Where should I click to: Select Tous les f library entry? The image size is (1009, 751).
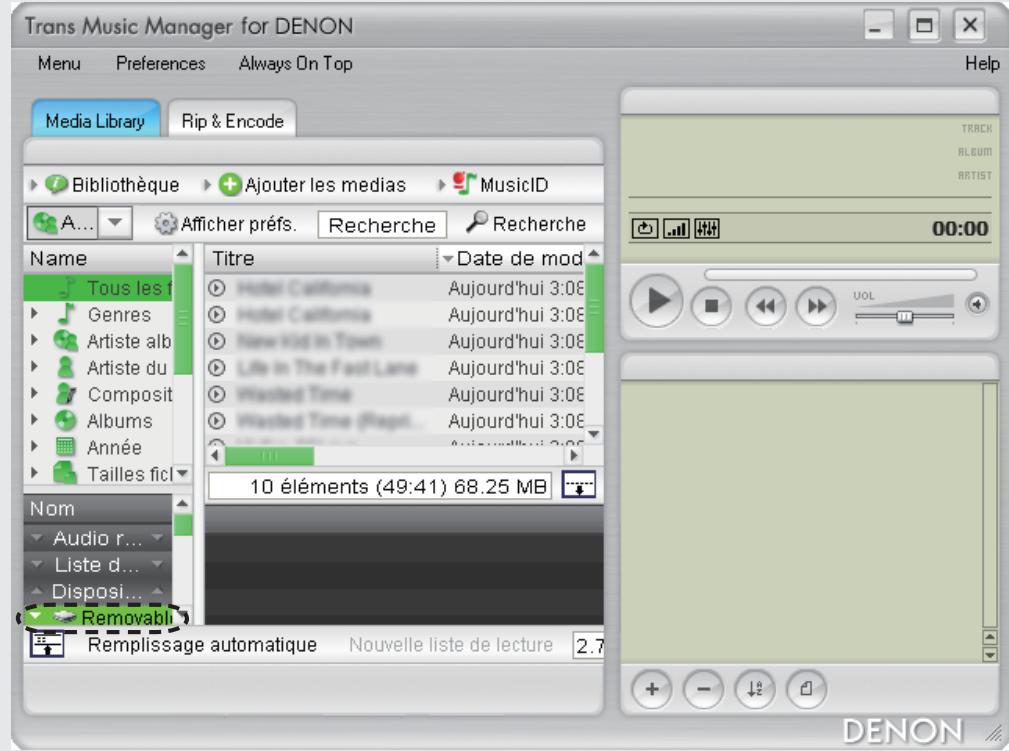(98, 288)
